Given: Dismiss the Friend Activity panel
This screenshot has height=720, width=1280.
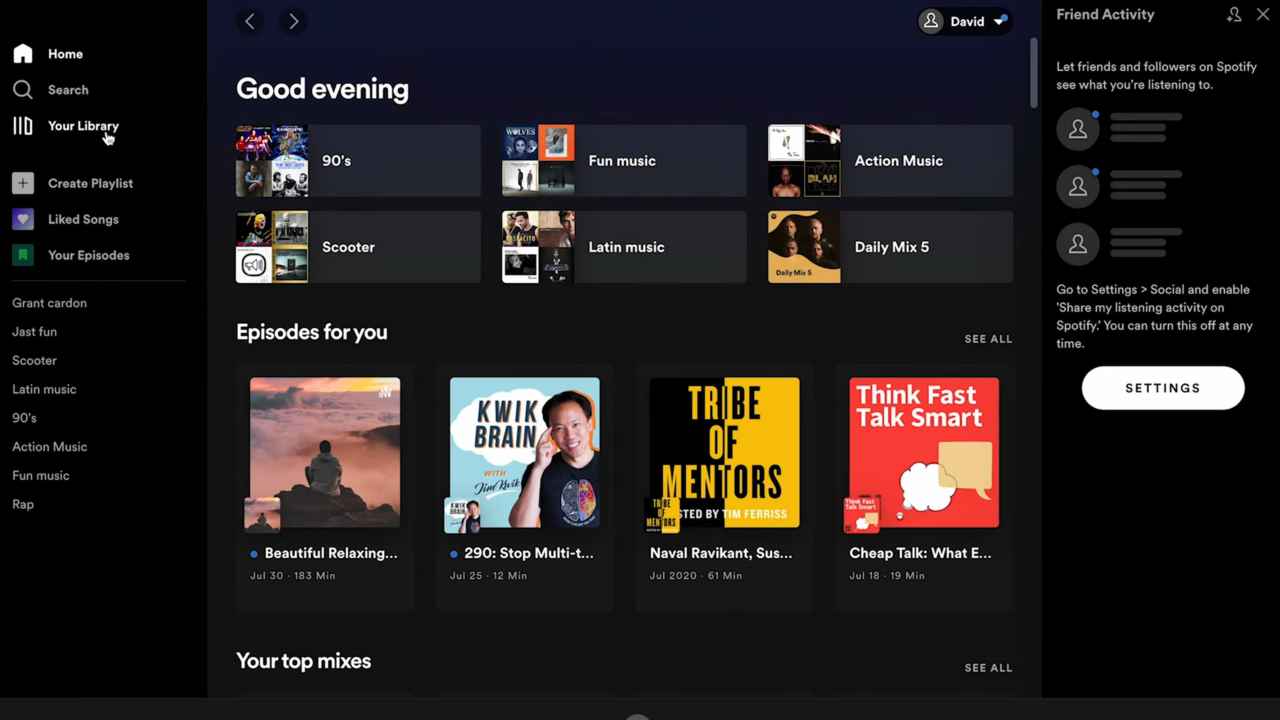Looking at the screenshot, I should pyautogui.click(x=1263, y=14).
